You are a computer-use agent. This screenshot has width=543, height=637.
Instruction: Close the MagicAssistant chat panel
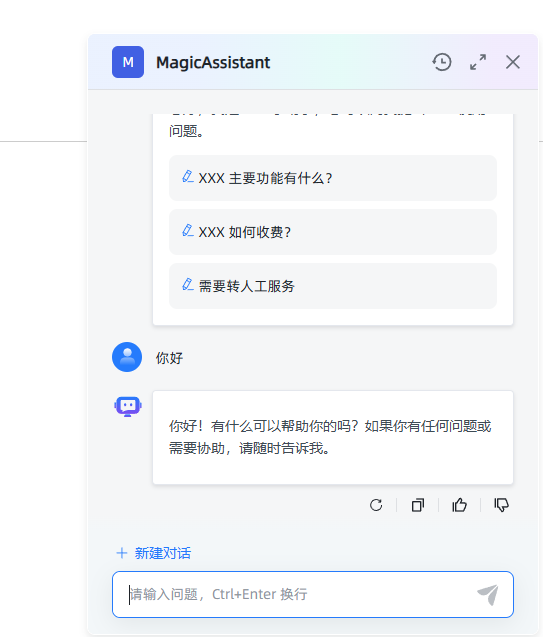click(x=513, y=62)
